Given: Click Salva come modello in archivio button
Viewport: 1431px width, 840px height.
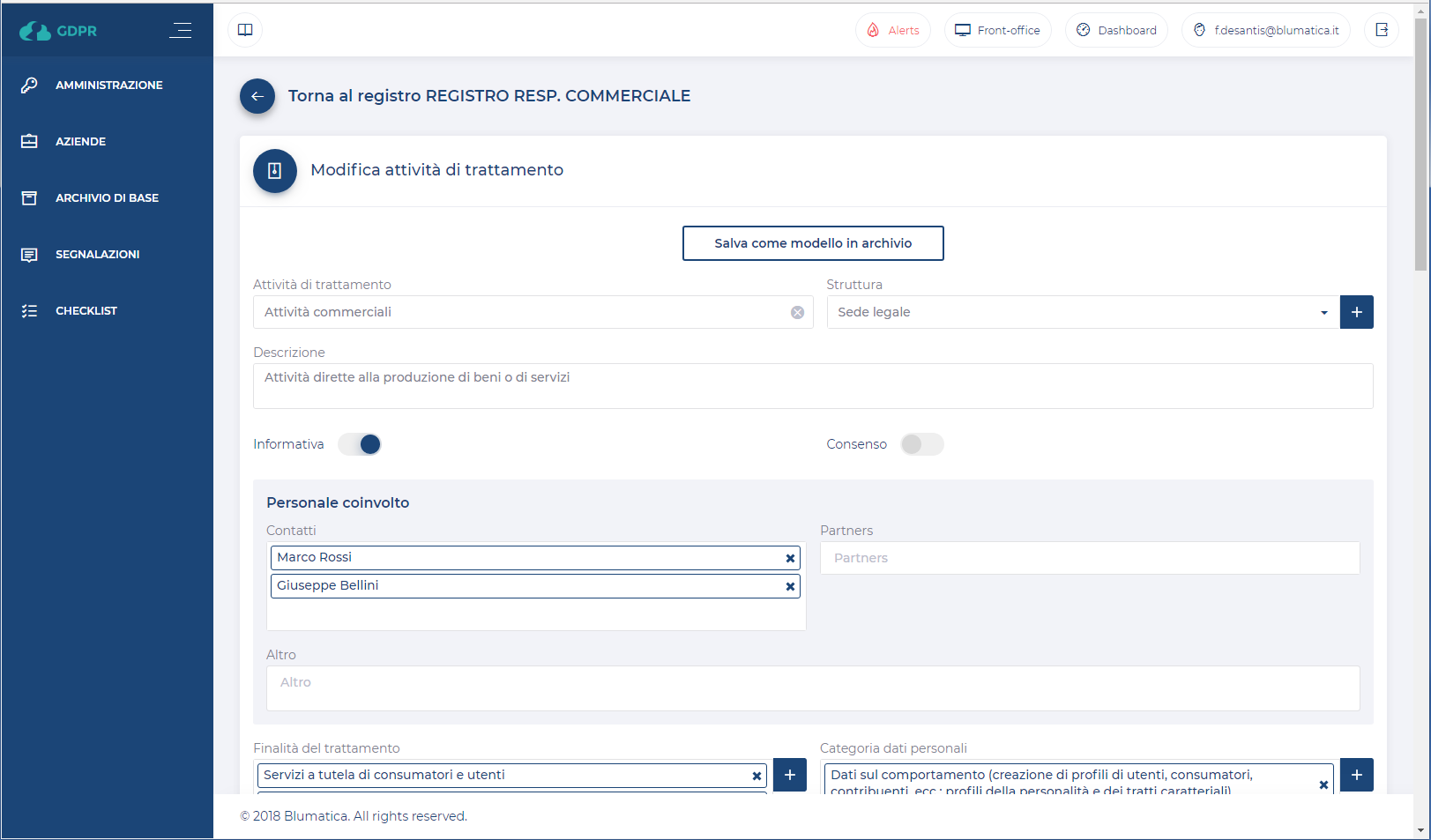Looking at the screenshot, I should point(812,243).
